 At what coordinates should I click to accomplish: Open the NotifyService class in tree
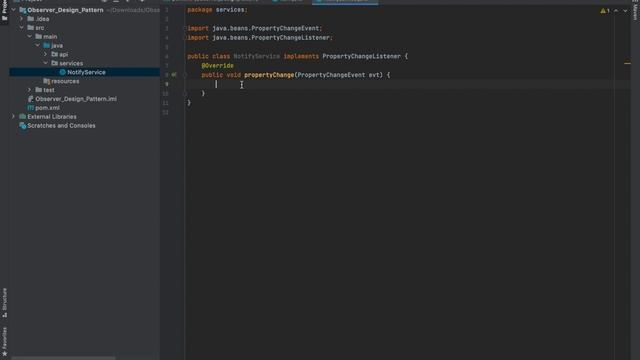tap(86, 72)
